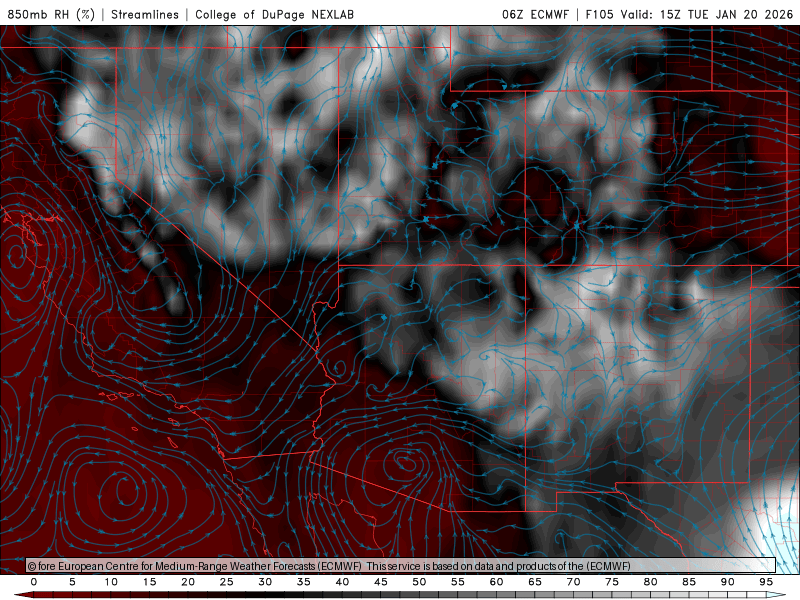800x600 pixels.
Task: Select 'F105 Valid: 15Z TUE JAN 20 2026' text
Action: pos(689,14)
